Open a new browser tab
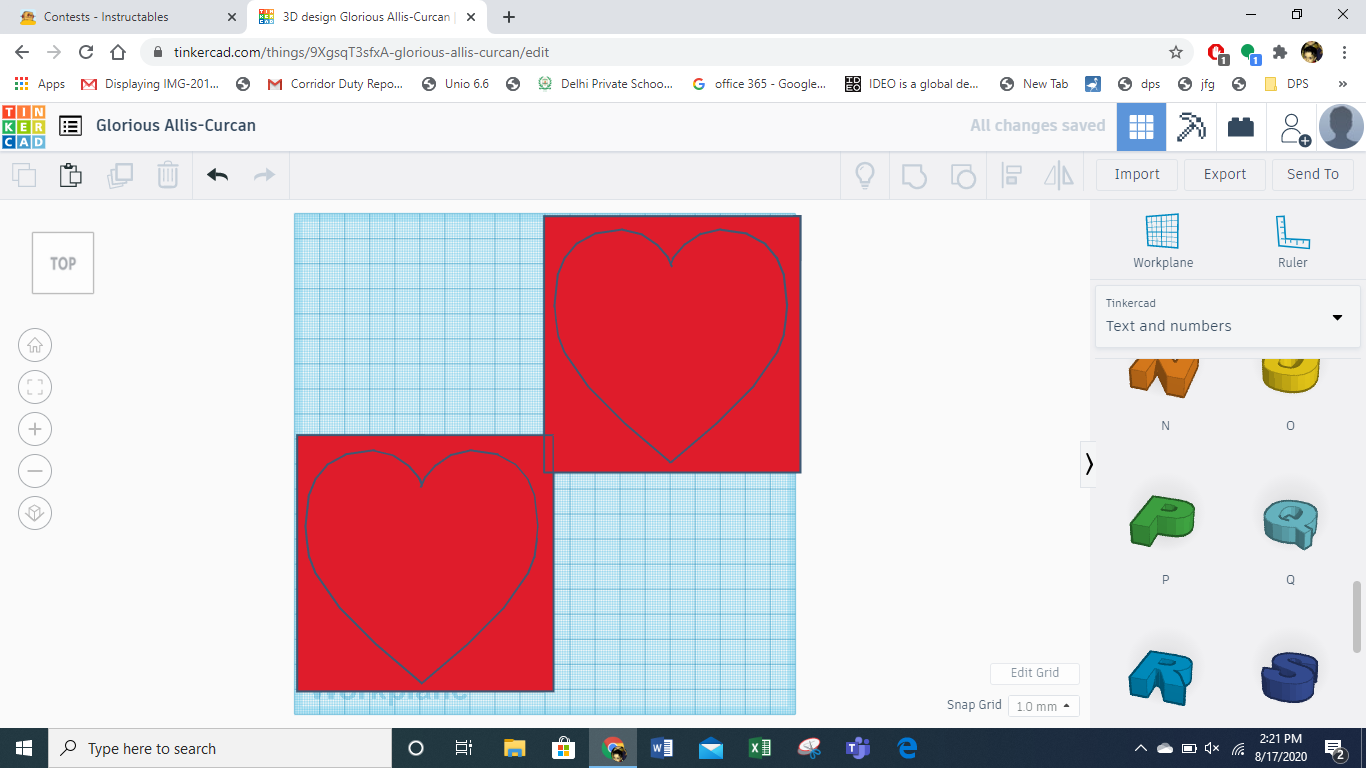The height and width of the screenshot is (768, 1366). [509, 17]
